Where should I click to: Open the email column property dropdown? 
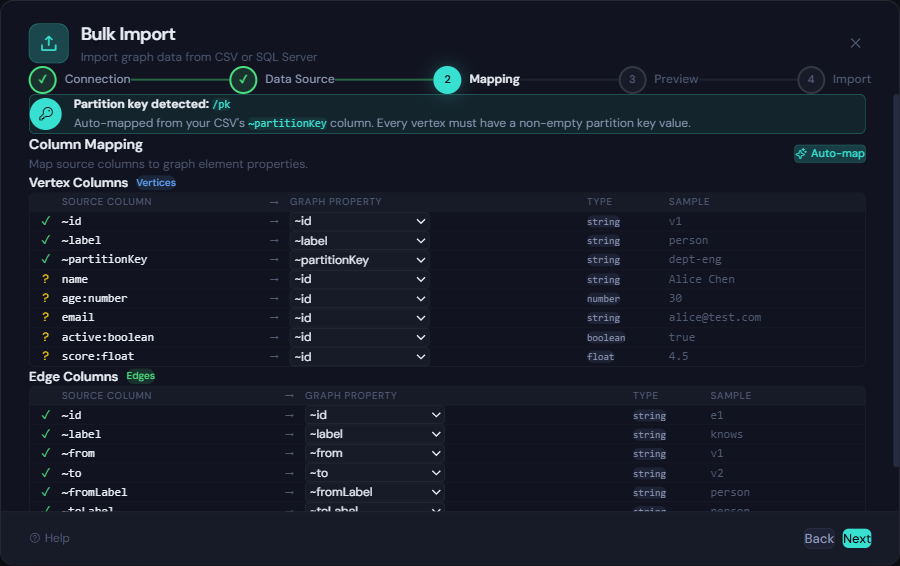pyautogui.click(x=359, y=318)
